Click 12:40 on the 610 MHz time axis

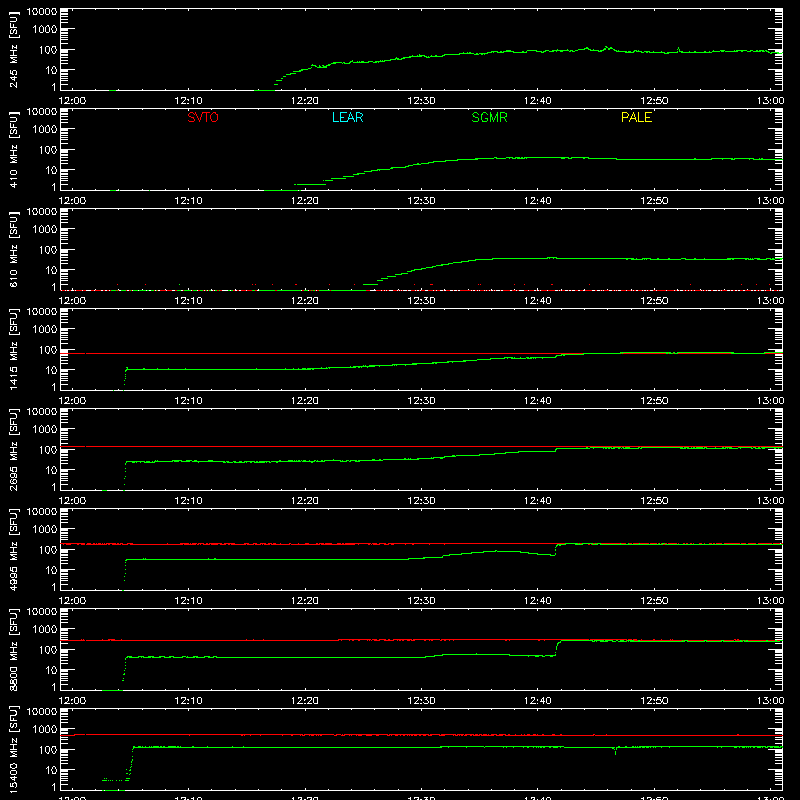[538, 301]
